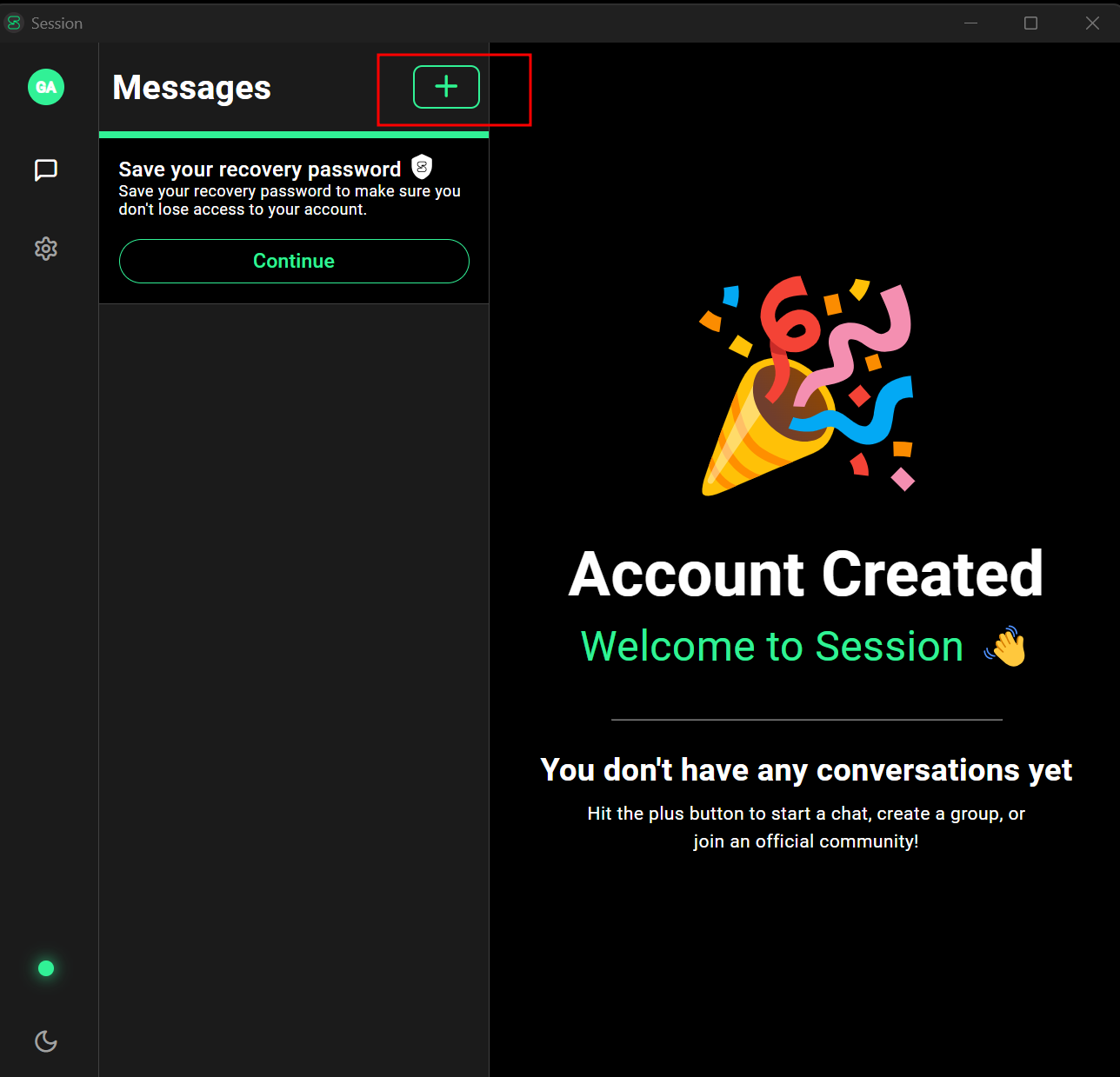Click the waving hand emoji
The width and height of the screenshot is (1120, 1077).
pyautogui.click(x=1005, y=647)
